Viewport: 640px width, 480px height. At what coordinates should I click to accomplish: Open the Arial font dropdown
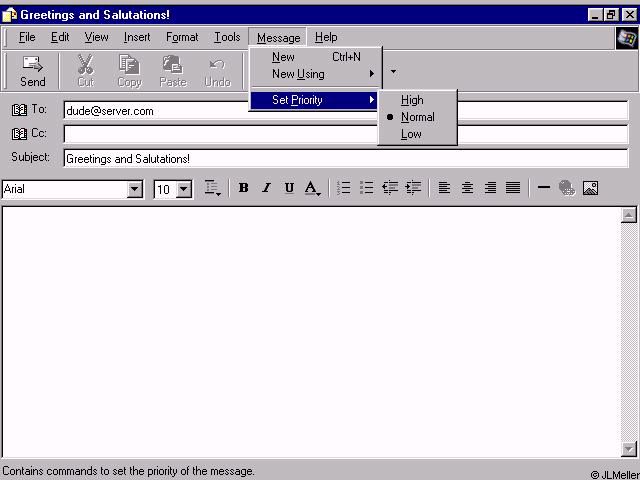[x=134, y=189]
